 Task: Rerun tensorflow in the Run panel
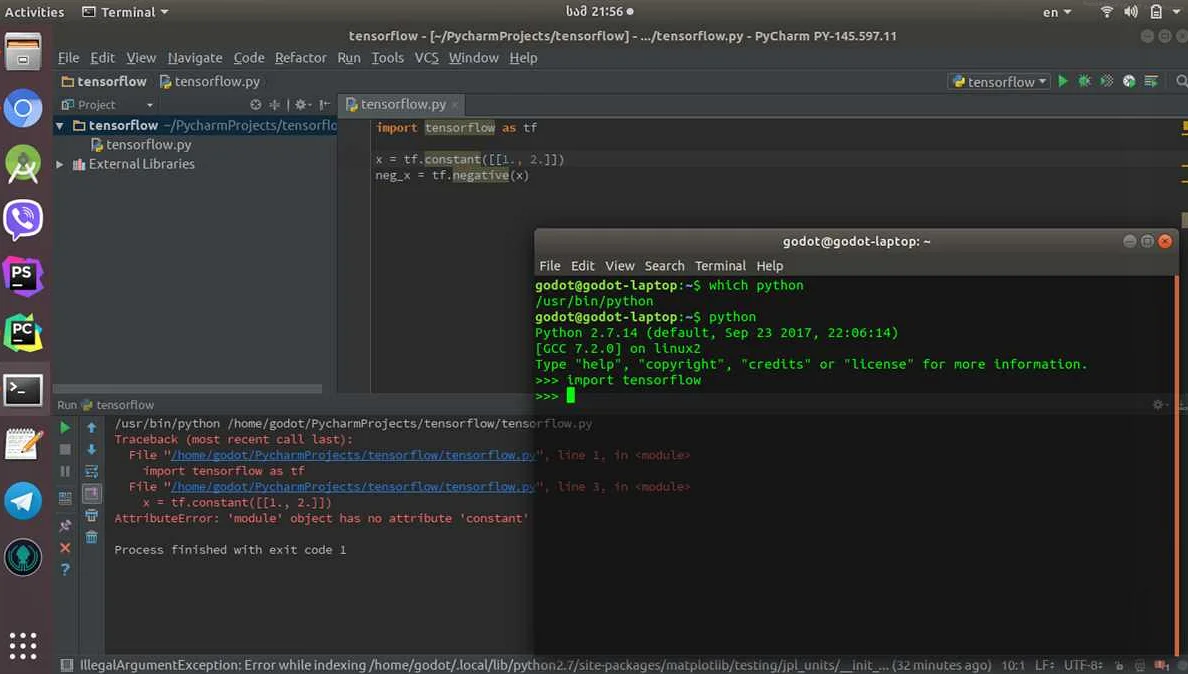click(65, 428)
